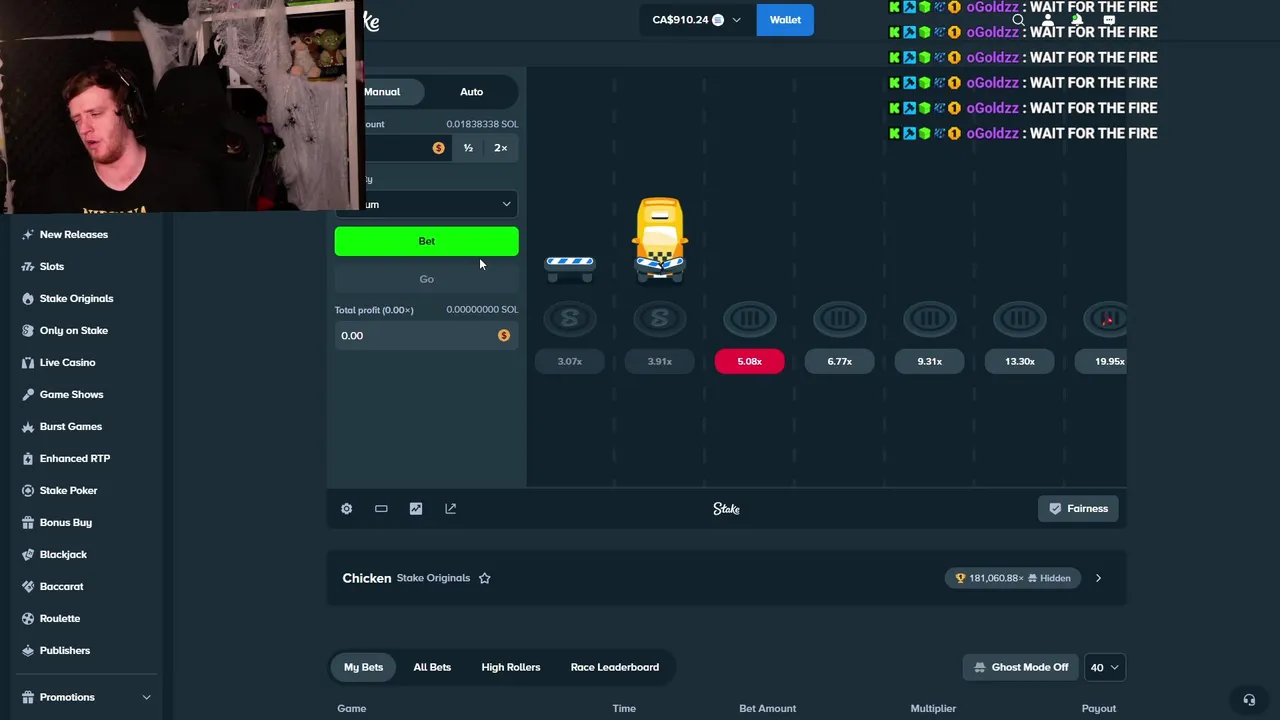The width and height of the screenshot is (1280, 720).
Task: Open the Burst Games link
Action: [70, 426]
